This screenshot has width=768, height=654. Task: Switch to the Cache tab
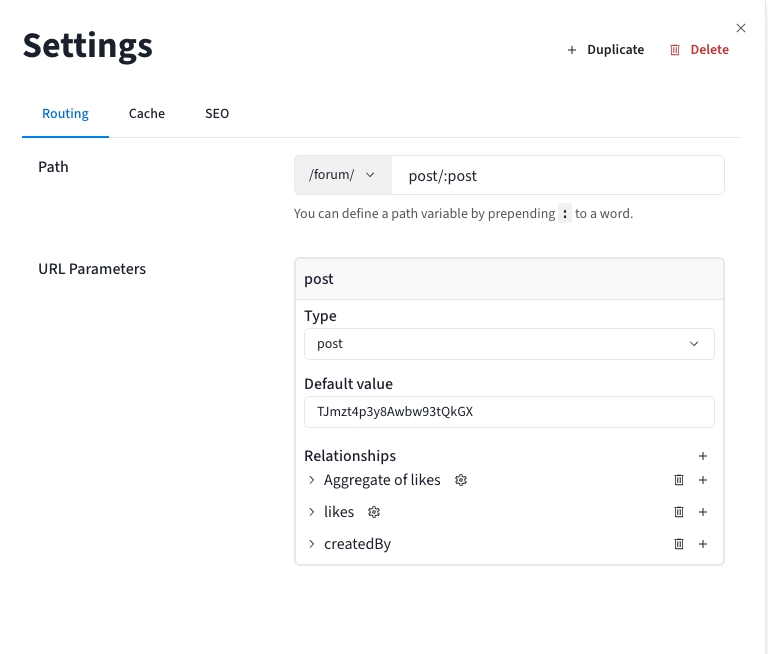[147, 114]
